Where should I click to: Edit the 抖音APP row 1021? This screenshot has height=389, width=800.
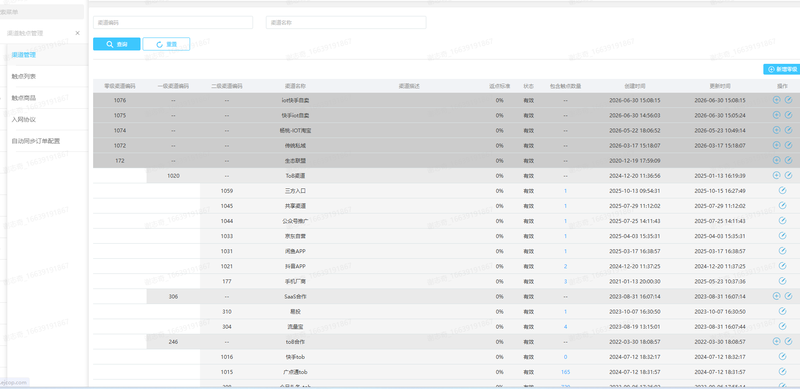coord(782,265)
